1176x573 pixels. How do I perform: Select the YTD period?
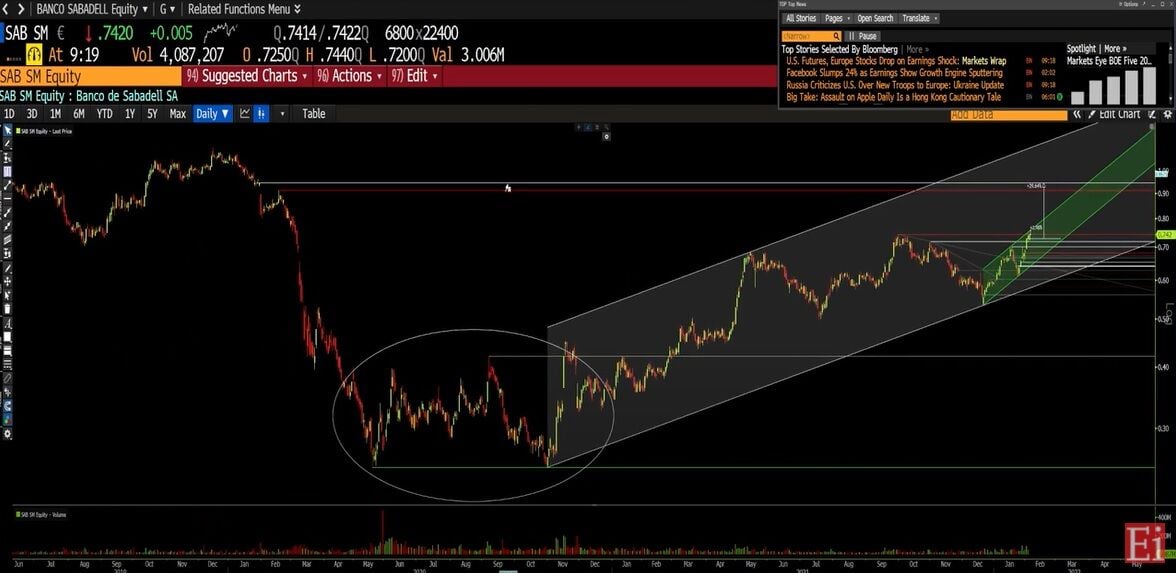(x=104, y=114)
